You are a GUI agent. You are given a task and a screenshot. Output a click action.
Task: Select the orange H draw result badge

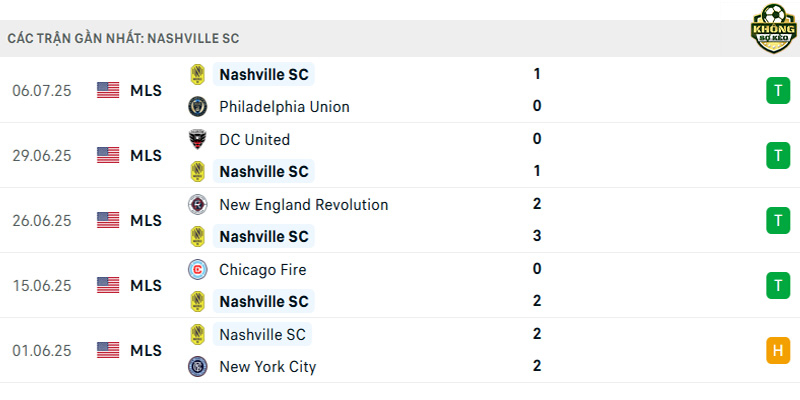point(778,351)
